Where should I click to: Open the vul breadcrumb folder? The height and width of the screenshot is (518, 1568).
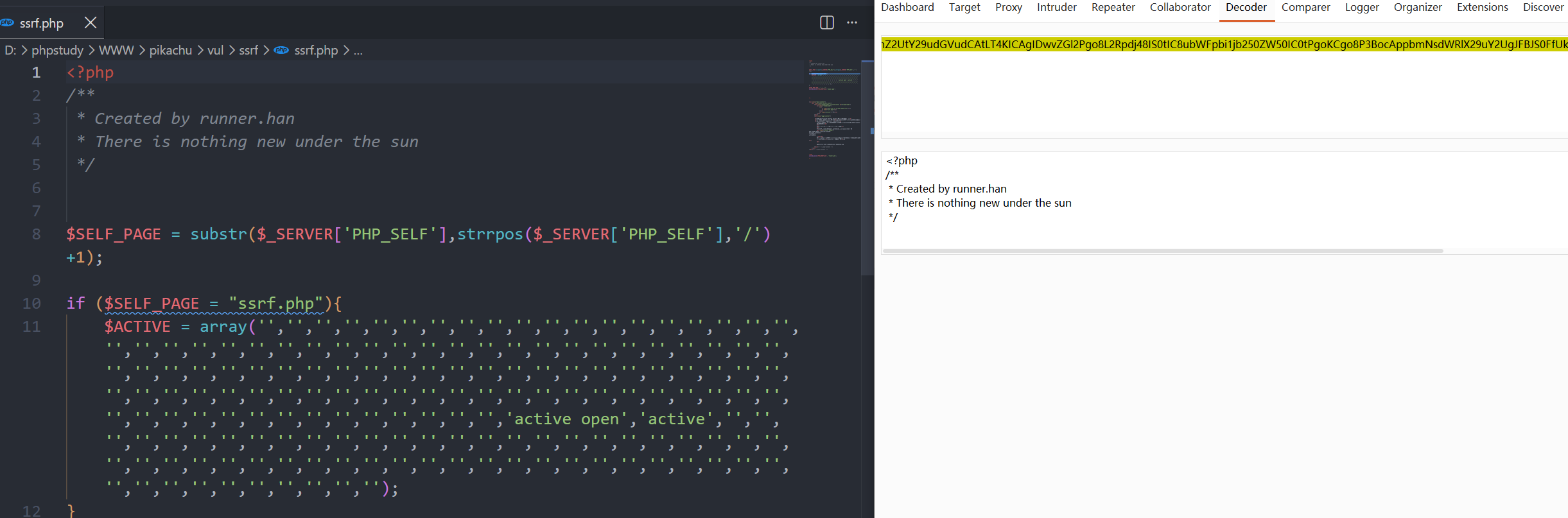pyautogui.click(x=215, y=50)
